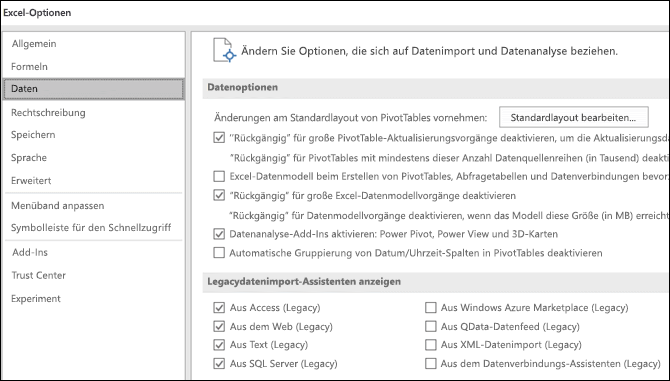Enable Automatische Gruppierung von Datum/Uhrzeit-Spalten deaktivieren
The width and height of the screenshot is (670, 381).
[219, 253]
